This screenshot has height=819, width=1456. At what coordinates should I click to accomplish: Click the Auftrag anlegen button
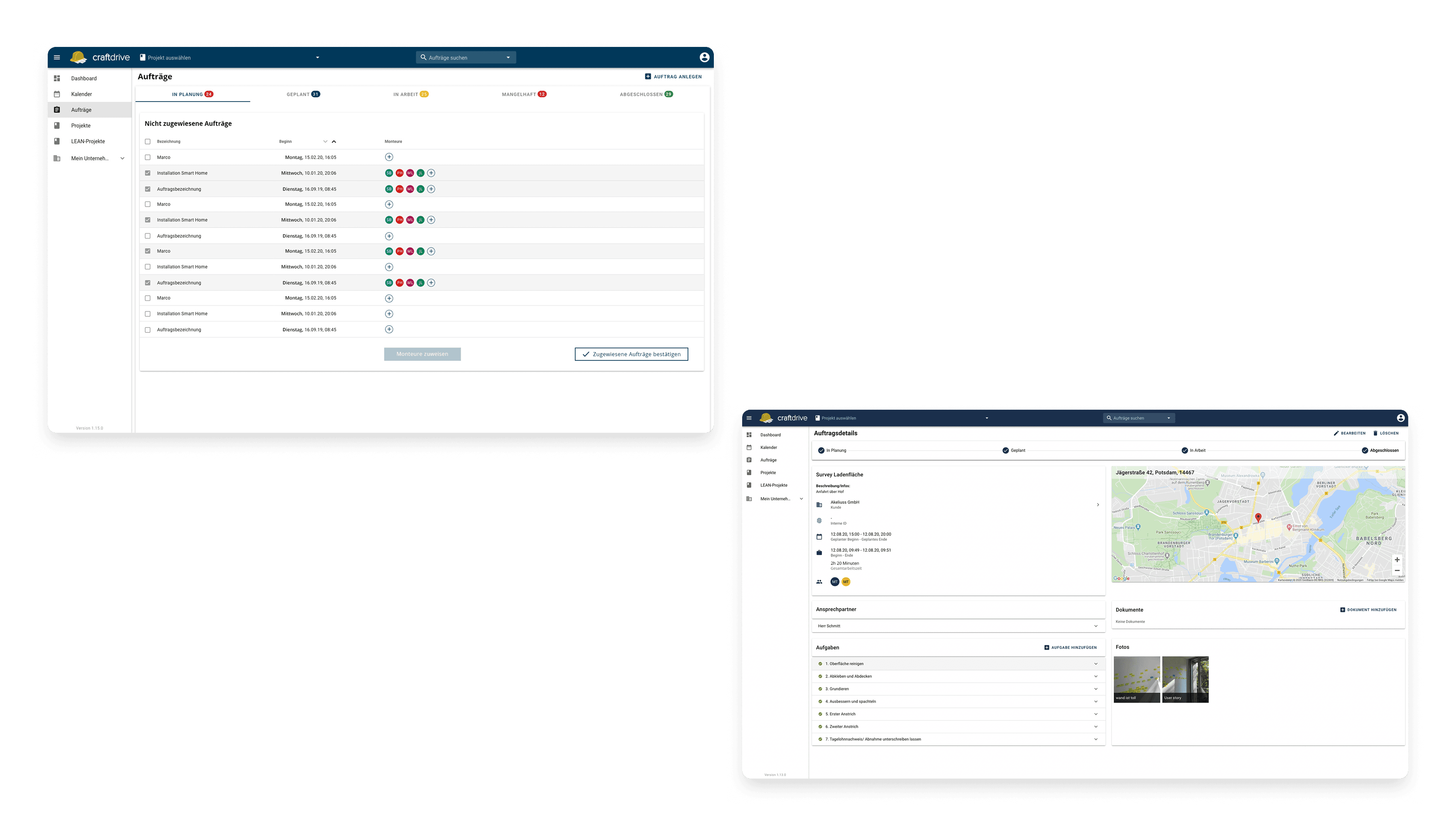pyautogui.click(x=673, y=76)
